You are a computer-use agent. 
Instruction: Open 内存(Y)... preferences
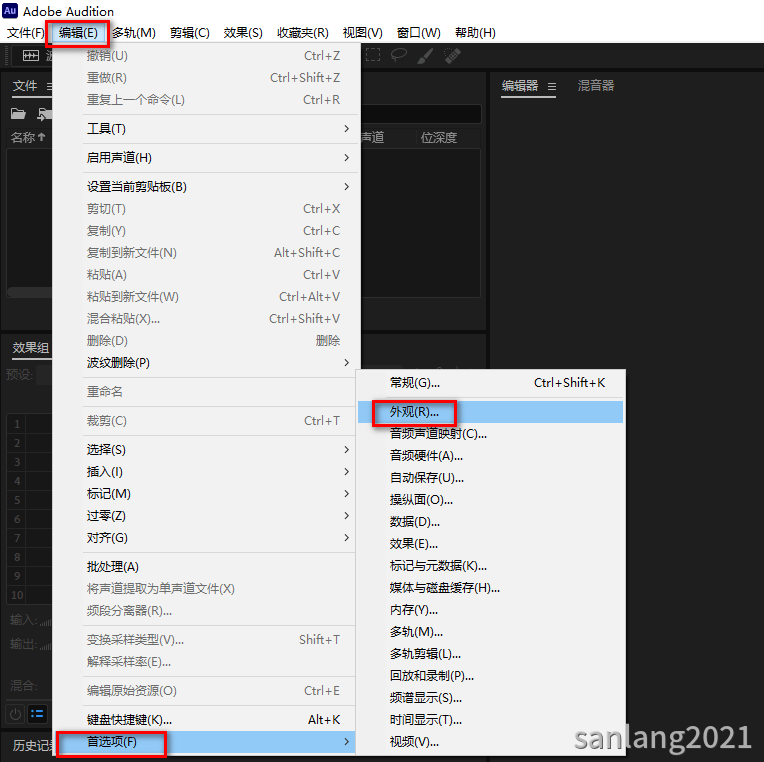pyautogui.click(x=490, y=610)
